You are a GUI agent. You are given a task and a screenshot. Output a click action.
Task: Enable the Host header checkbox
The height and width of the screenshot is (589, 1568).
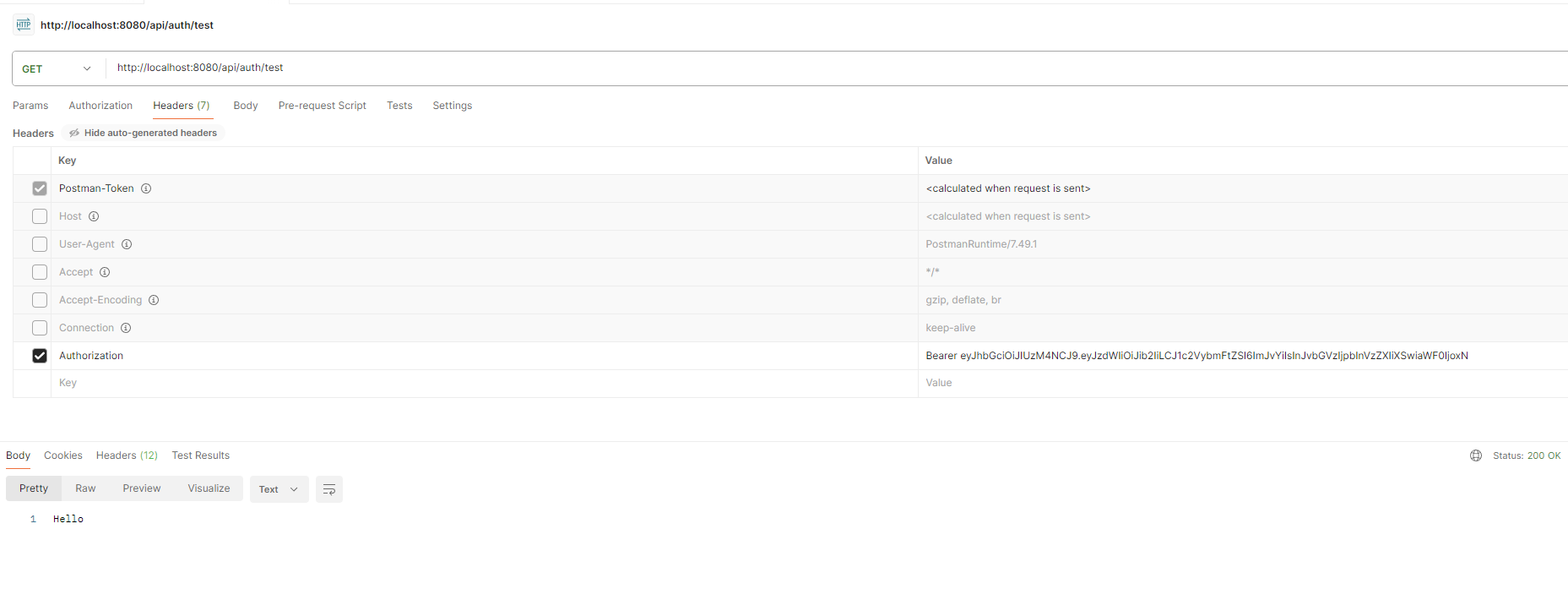coord(40,216)
